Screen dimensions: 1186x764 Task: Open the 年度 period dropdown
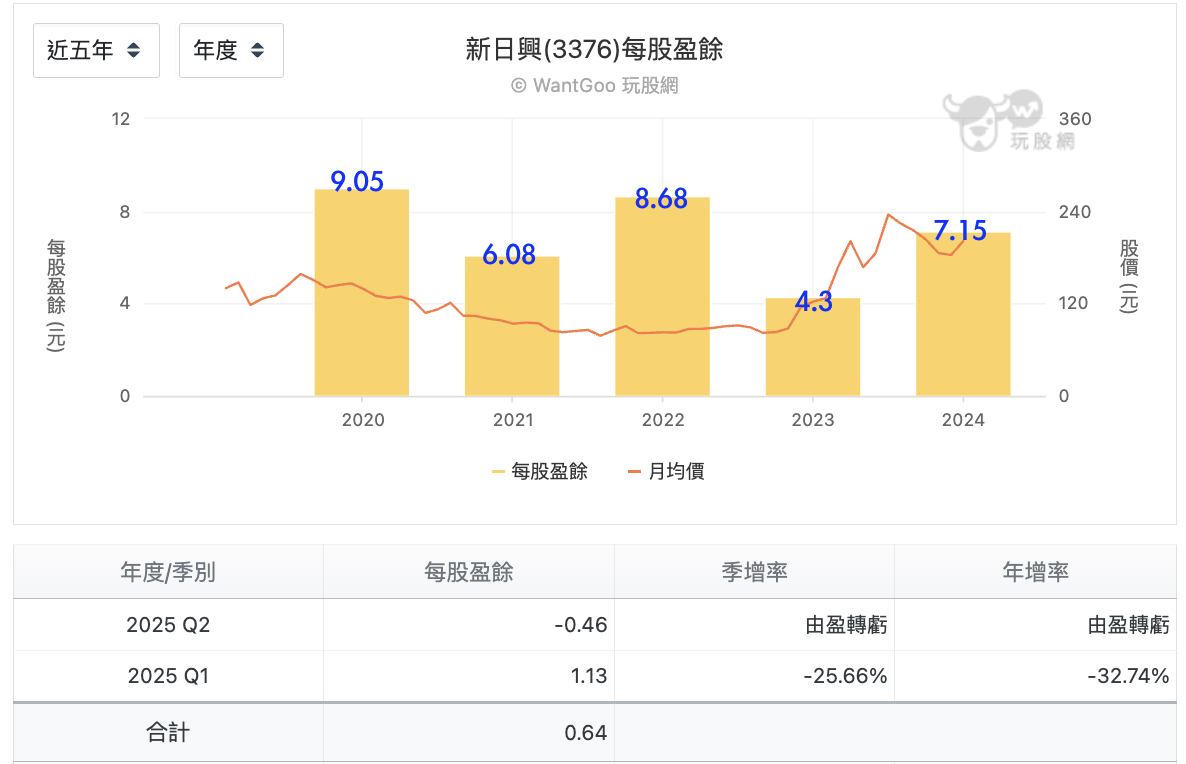pyautogui.click(x=231, y=50)
